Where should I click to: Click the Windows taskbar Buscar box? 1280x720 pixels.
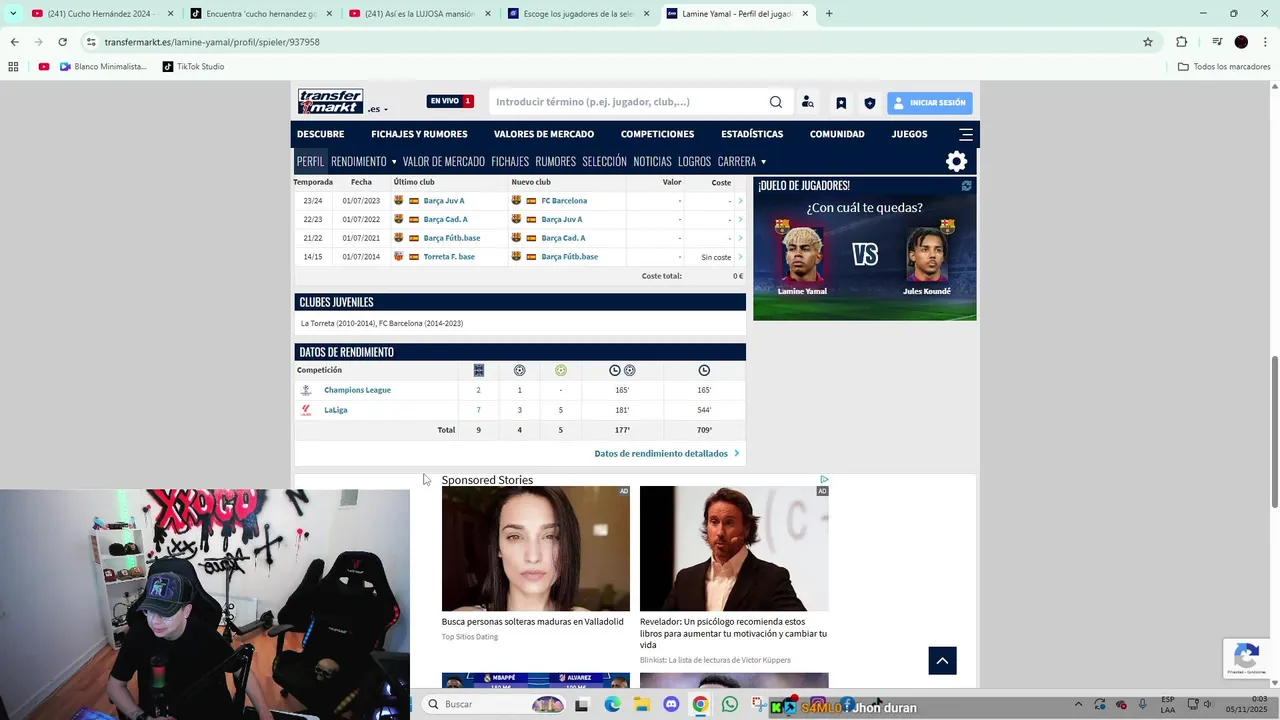(x=494, y=705)
